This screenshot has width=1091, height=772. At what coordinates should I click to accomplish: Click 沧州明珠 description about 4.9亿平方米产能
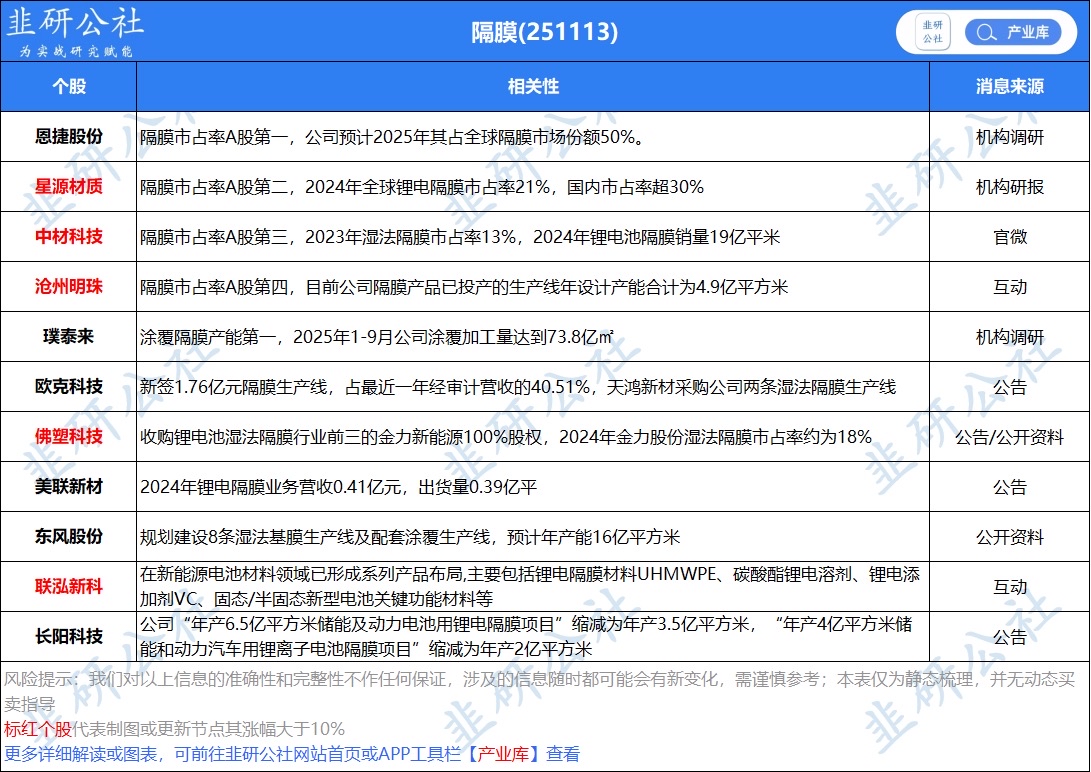464,287
